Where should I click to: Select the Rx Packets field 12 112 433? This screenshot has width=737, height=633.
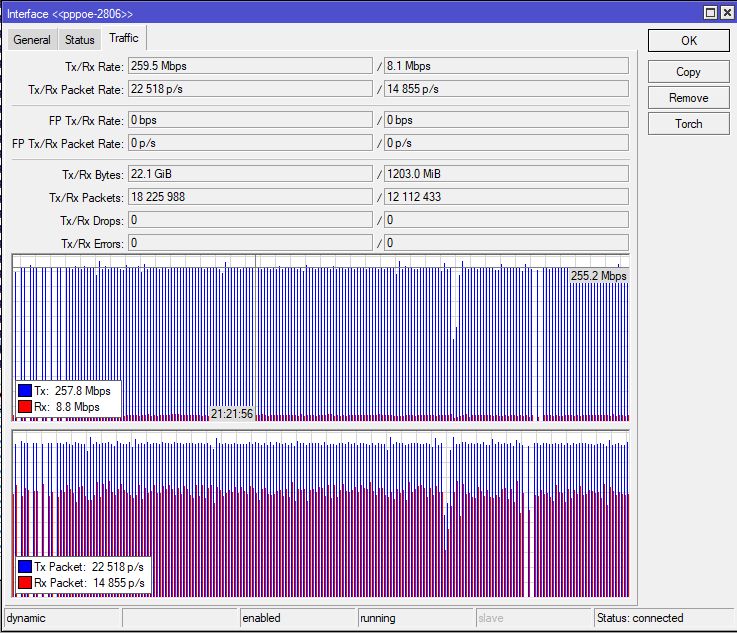click(x=506, y=197)
